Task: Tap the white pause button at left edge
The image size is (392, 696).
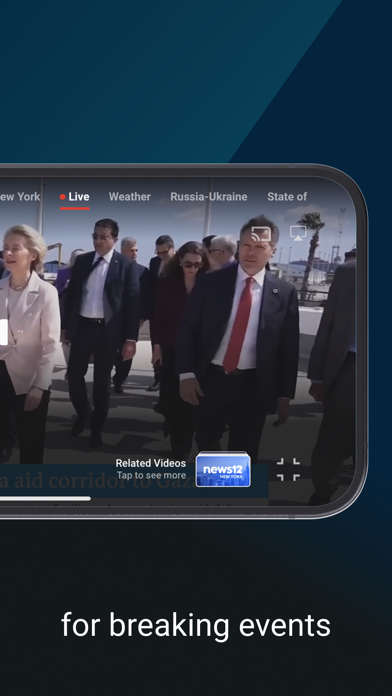Action: tap(4, 332)
